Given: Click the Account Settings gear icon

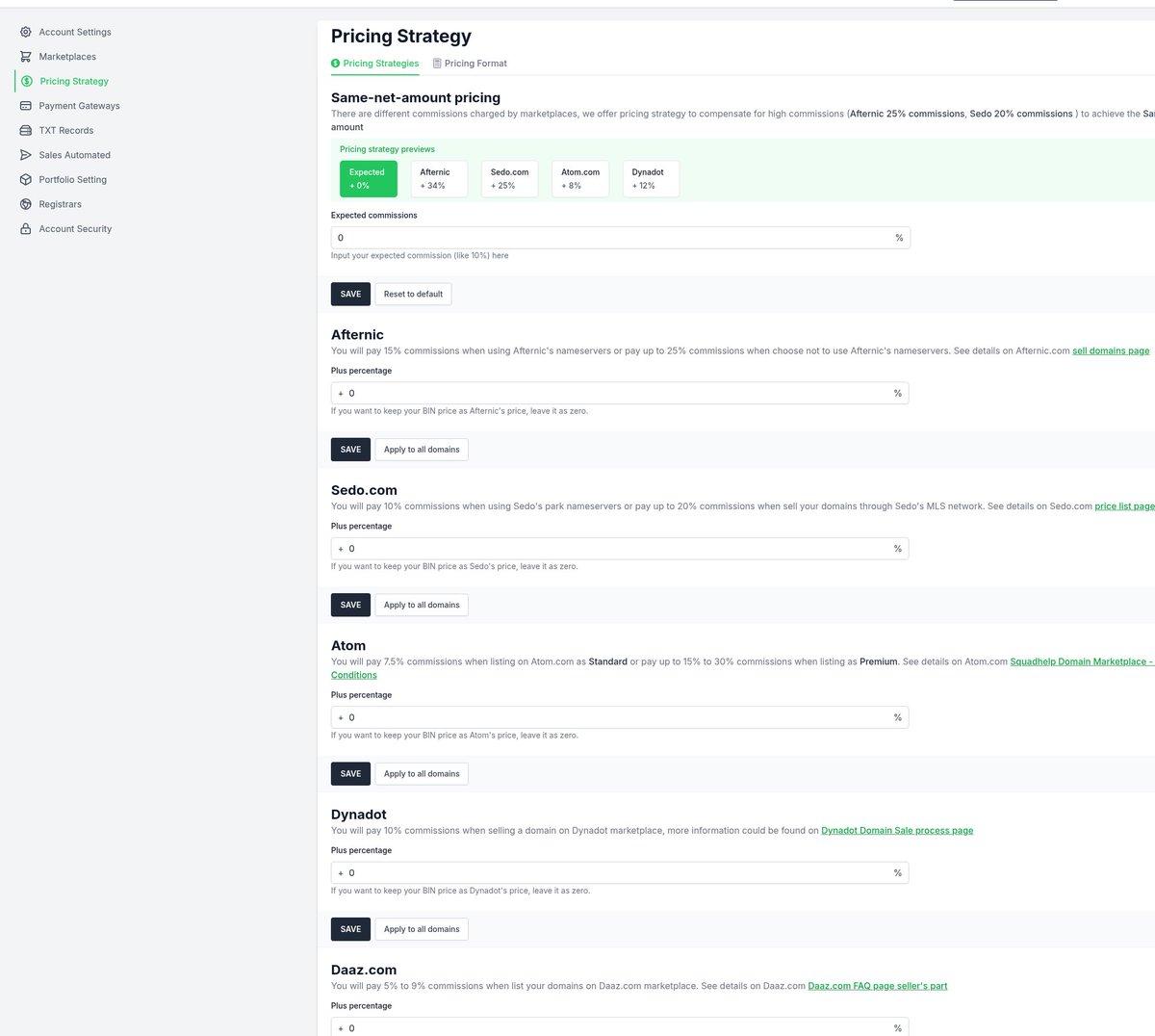Looking at the screenshot, I should 26,32.
